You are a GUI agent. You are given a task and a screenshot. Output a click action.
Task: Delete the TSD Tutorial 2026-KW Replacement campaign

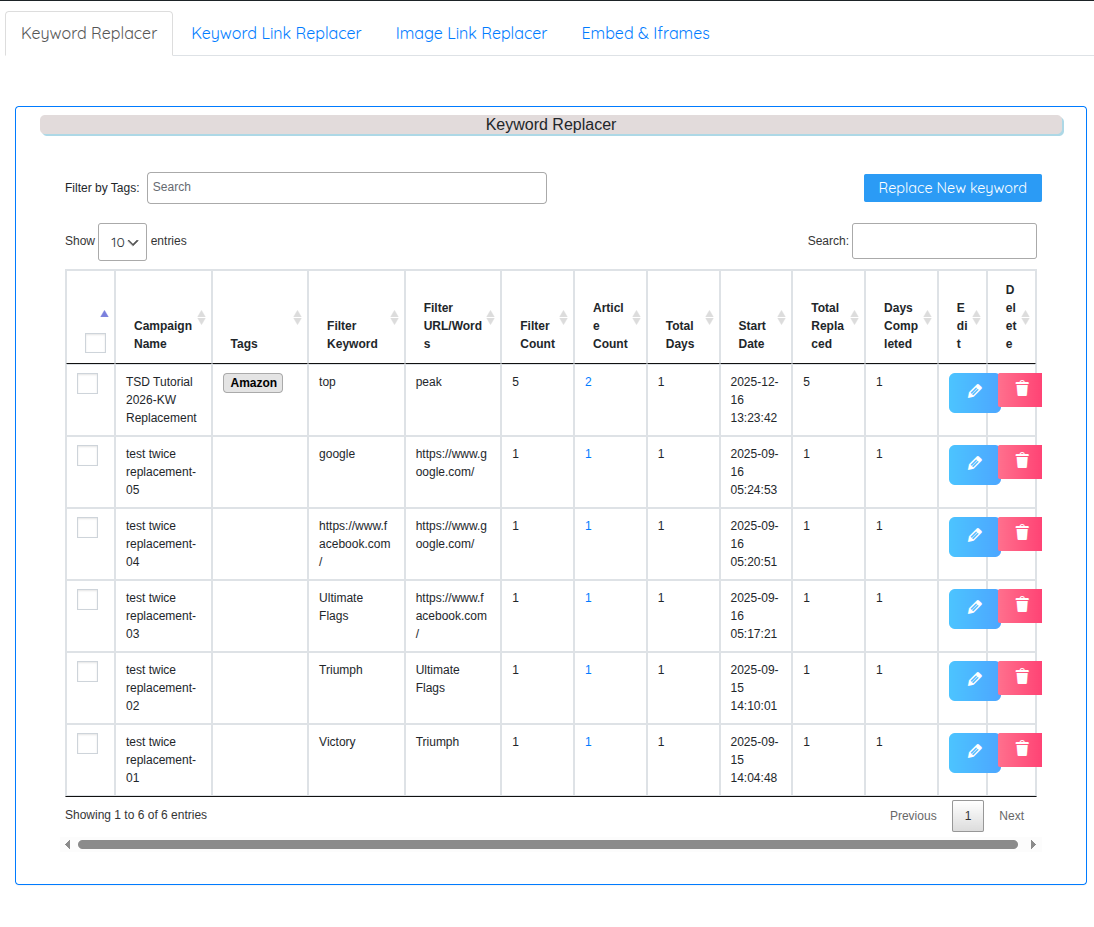pyautogui.click(x=1021, y=390)
